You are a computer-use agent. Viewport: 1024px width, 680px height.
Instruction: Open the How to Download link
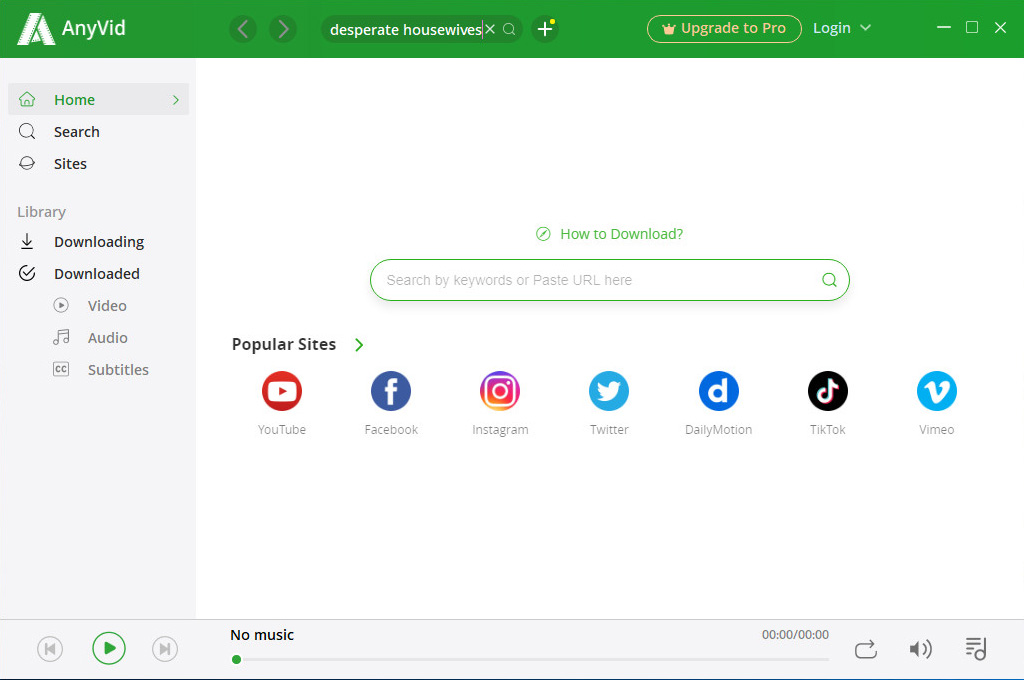[609, 234]
